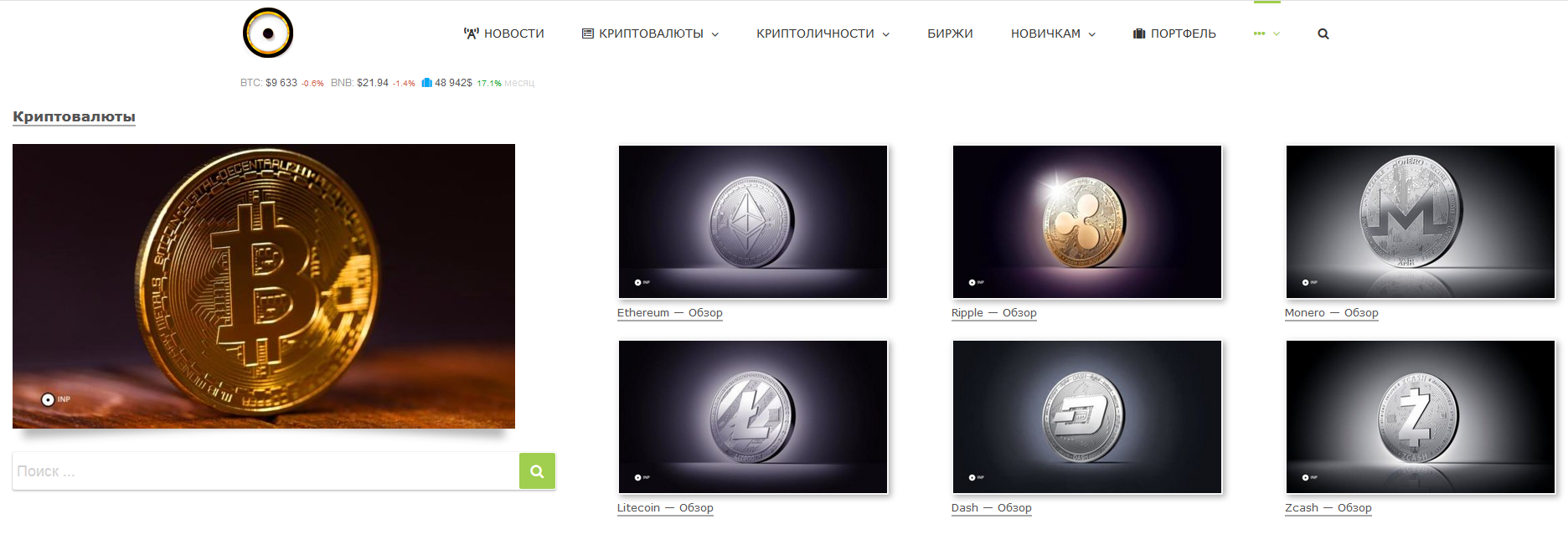Screen dimensions: 1568x550
Task: Click the Криптовалюты section heading link
Action: 74,116
